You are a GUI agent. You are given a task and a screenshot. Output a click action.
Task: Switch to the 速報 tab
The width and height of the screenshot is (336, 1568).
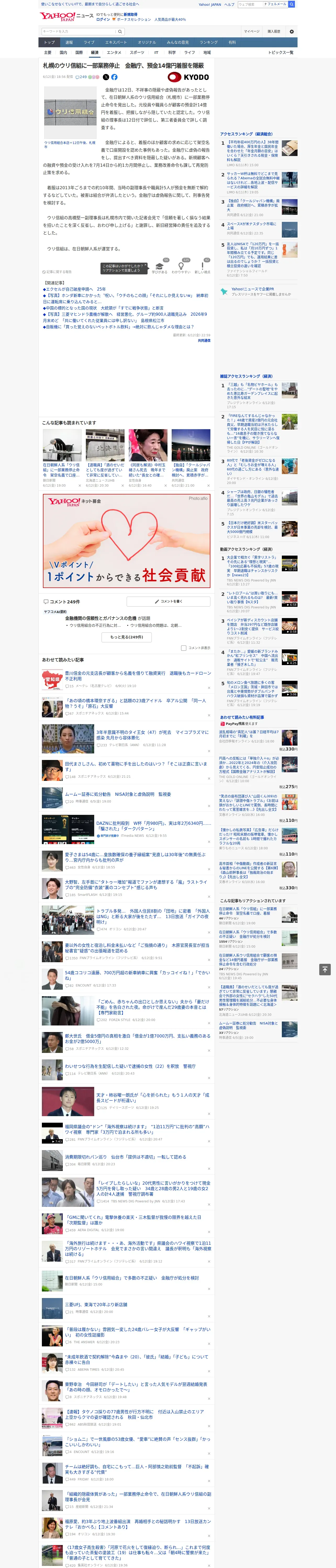pyautogui.click(x=69, y=43)
